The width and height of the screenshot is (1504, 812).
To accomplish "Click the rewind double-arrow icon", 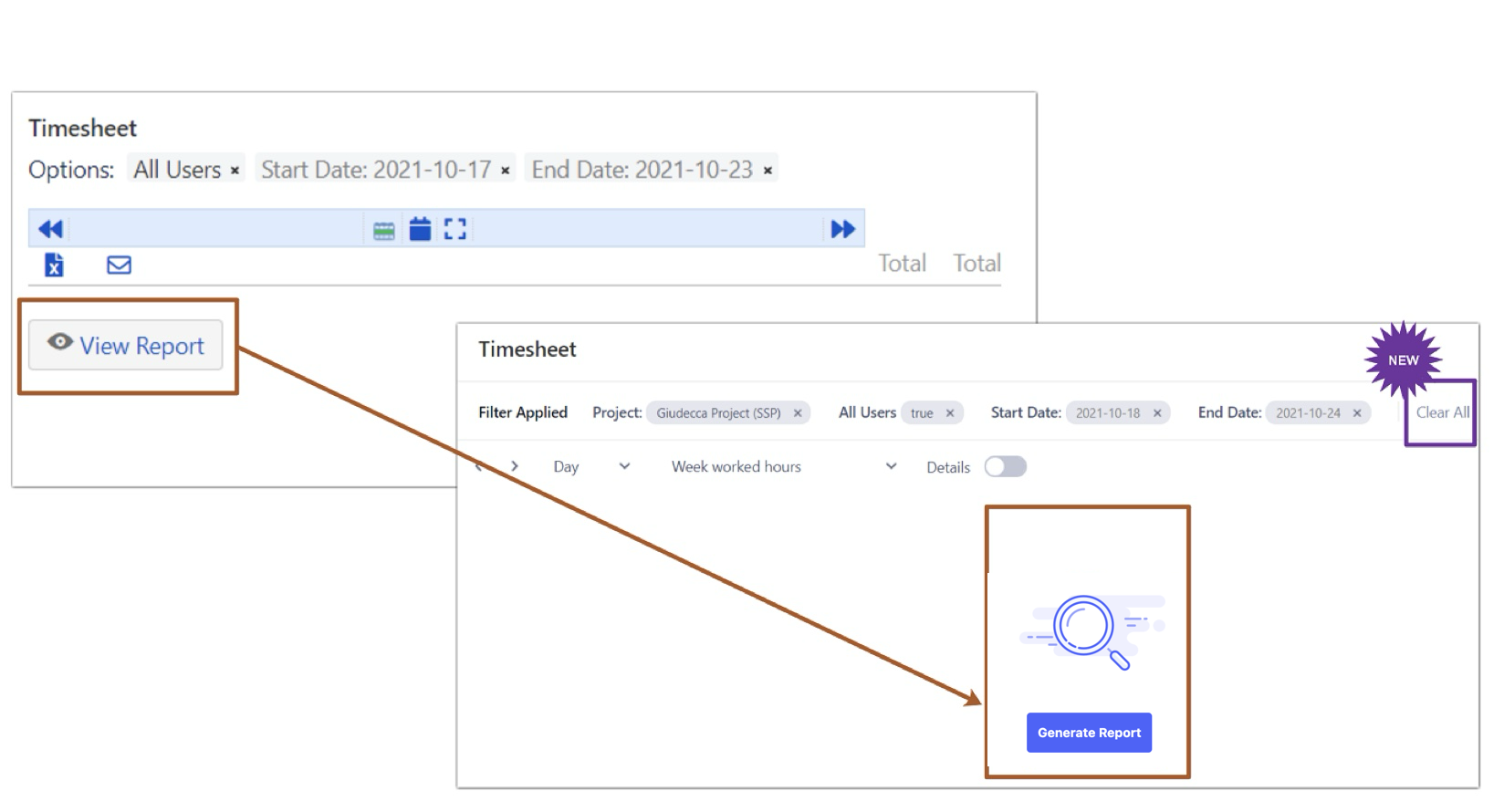I will [50, 229].
